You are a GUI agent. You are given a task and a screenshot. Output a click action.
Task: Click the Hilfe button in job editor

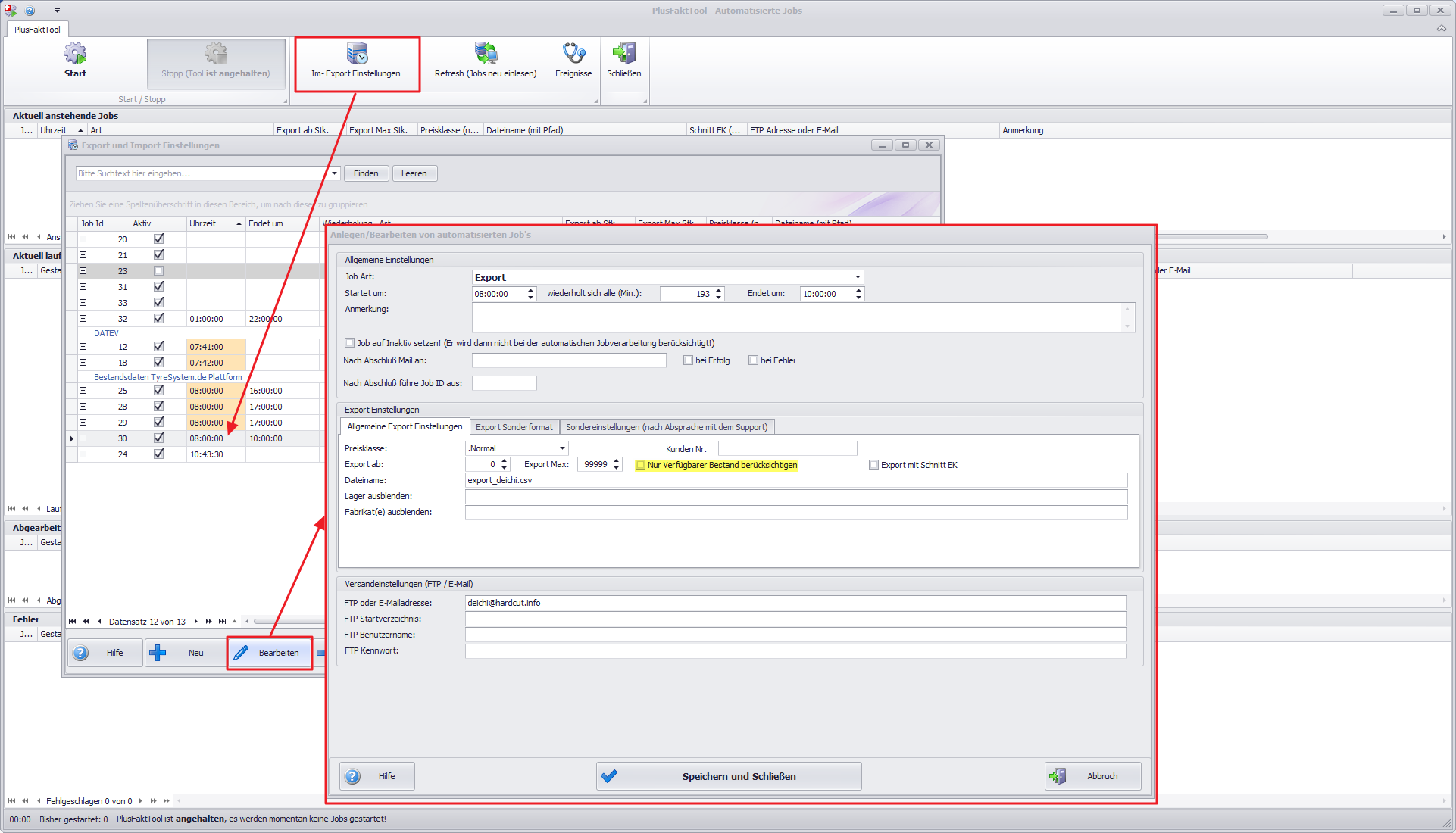pyautogui.click(x=377, y=776)
